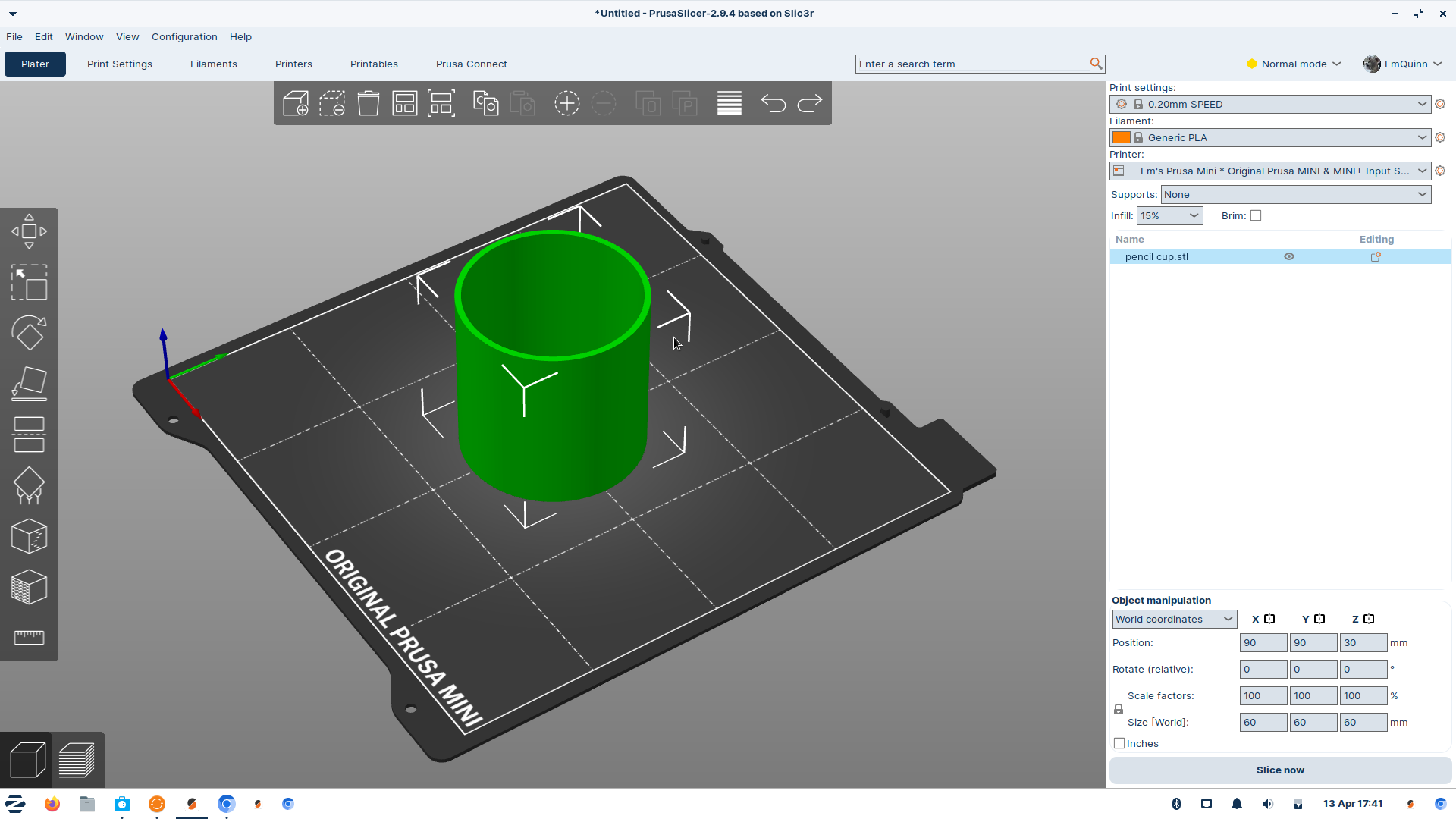Enable the Inches checkbox
This screenshot has height=819, width=1456.
1119,743
